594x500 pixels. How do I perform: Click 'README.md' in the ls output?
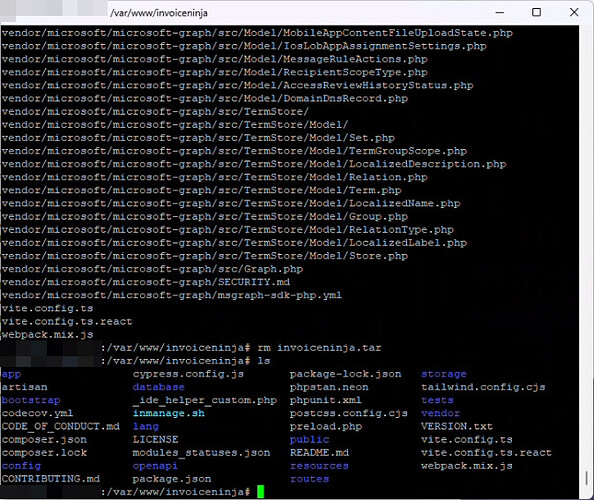319,452
